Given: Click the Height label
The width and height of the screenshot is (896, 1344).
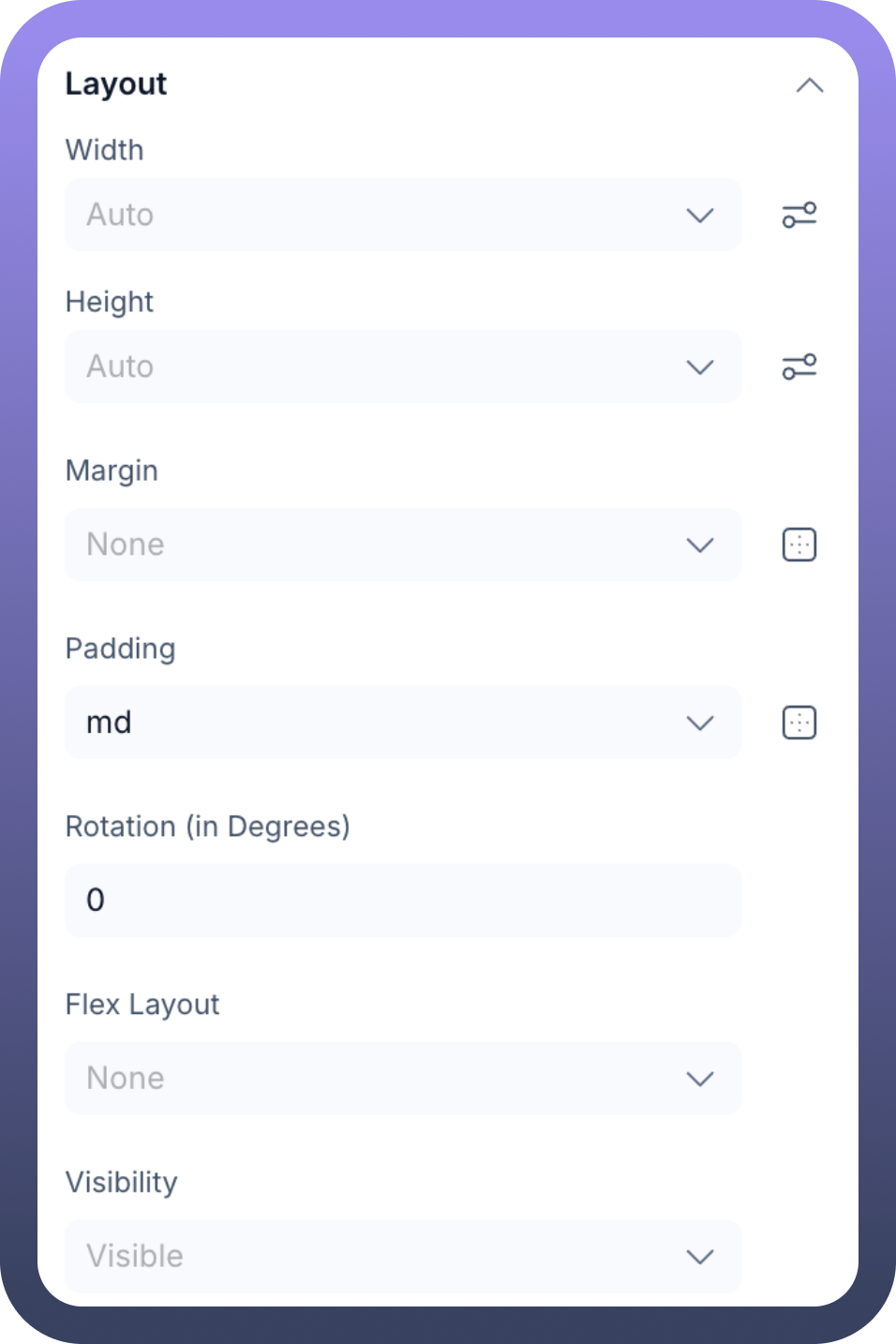Looking at the screenshot, I should click(x=110, y=302).
